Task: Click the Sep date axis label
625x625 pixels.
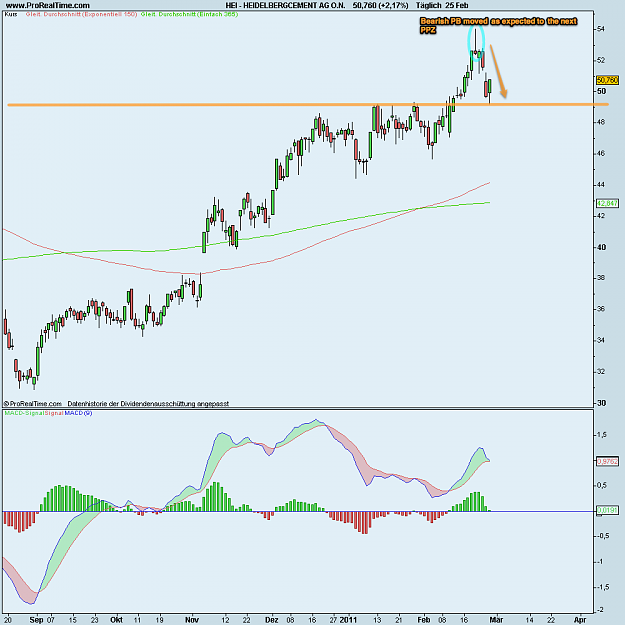Action: pyautogui.click(x=36, y=620)
